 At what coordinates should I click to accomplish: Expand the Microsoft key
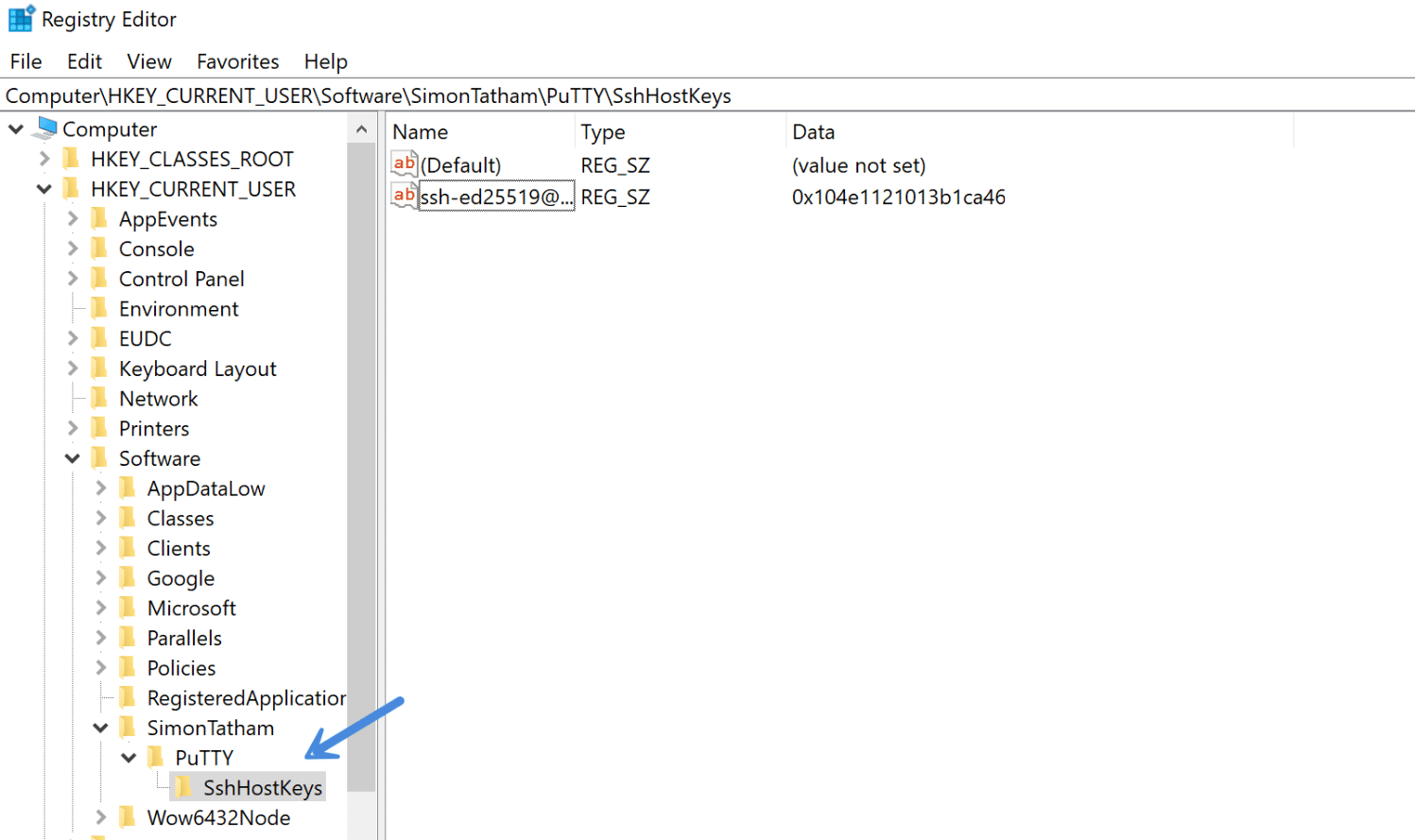pyautogui.click(x=101, y=609)
